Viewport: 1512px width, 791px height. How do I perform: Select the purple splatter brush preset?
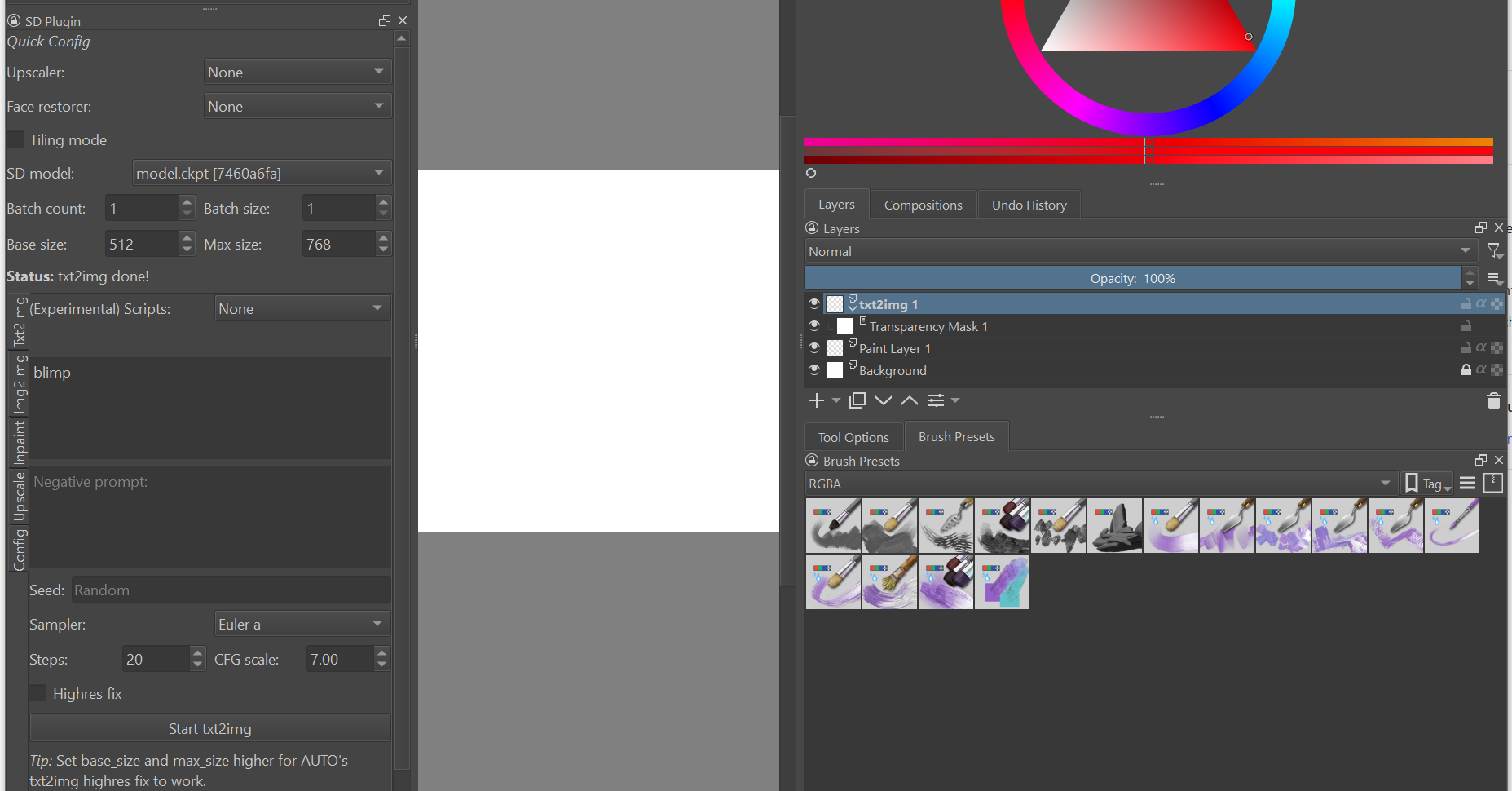(x=1395, y=525)
